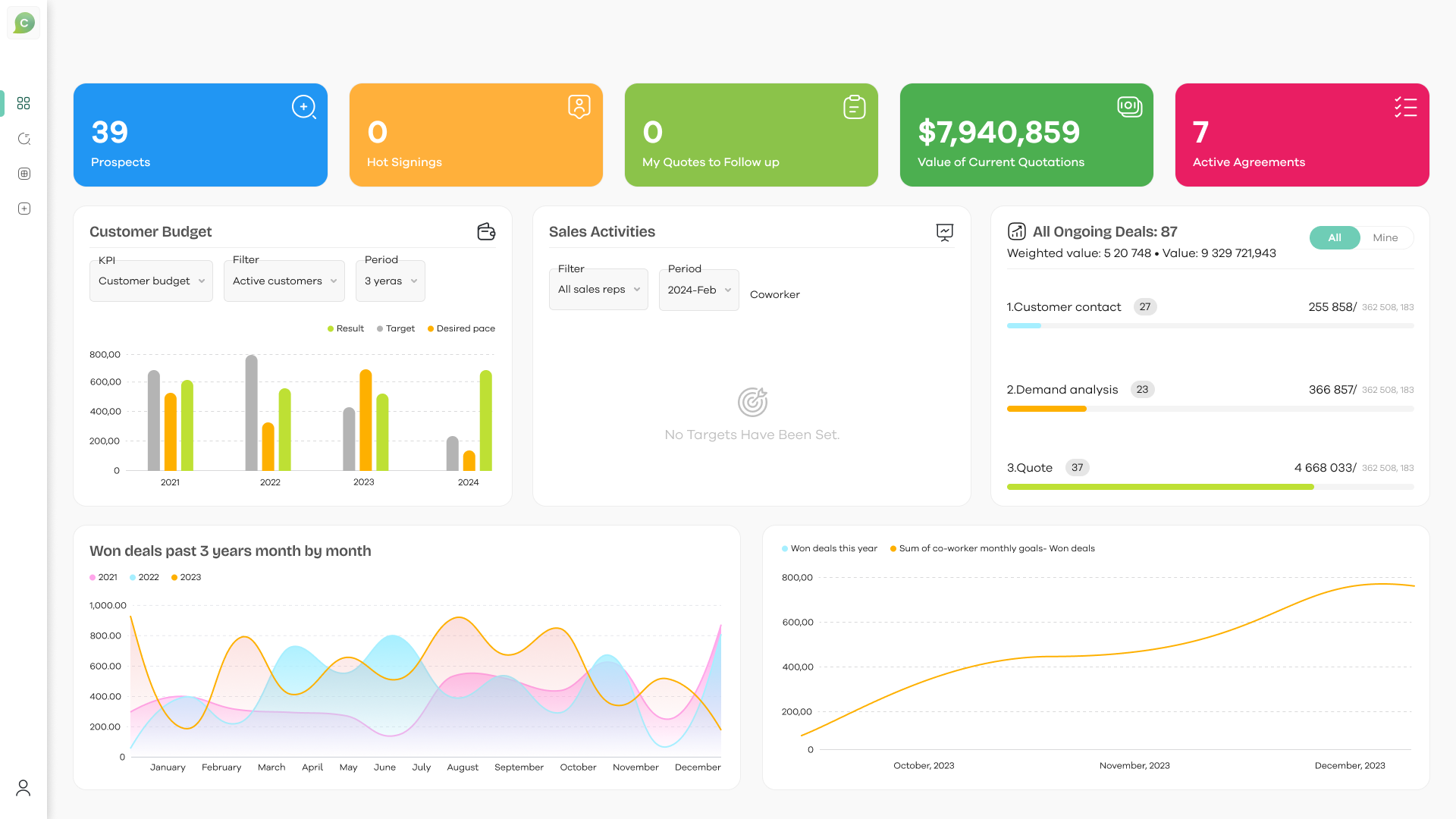Select the person icon on Hot Signings card
The image size is (1456, 819).
[579, 106]
